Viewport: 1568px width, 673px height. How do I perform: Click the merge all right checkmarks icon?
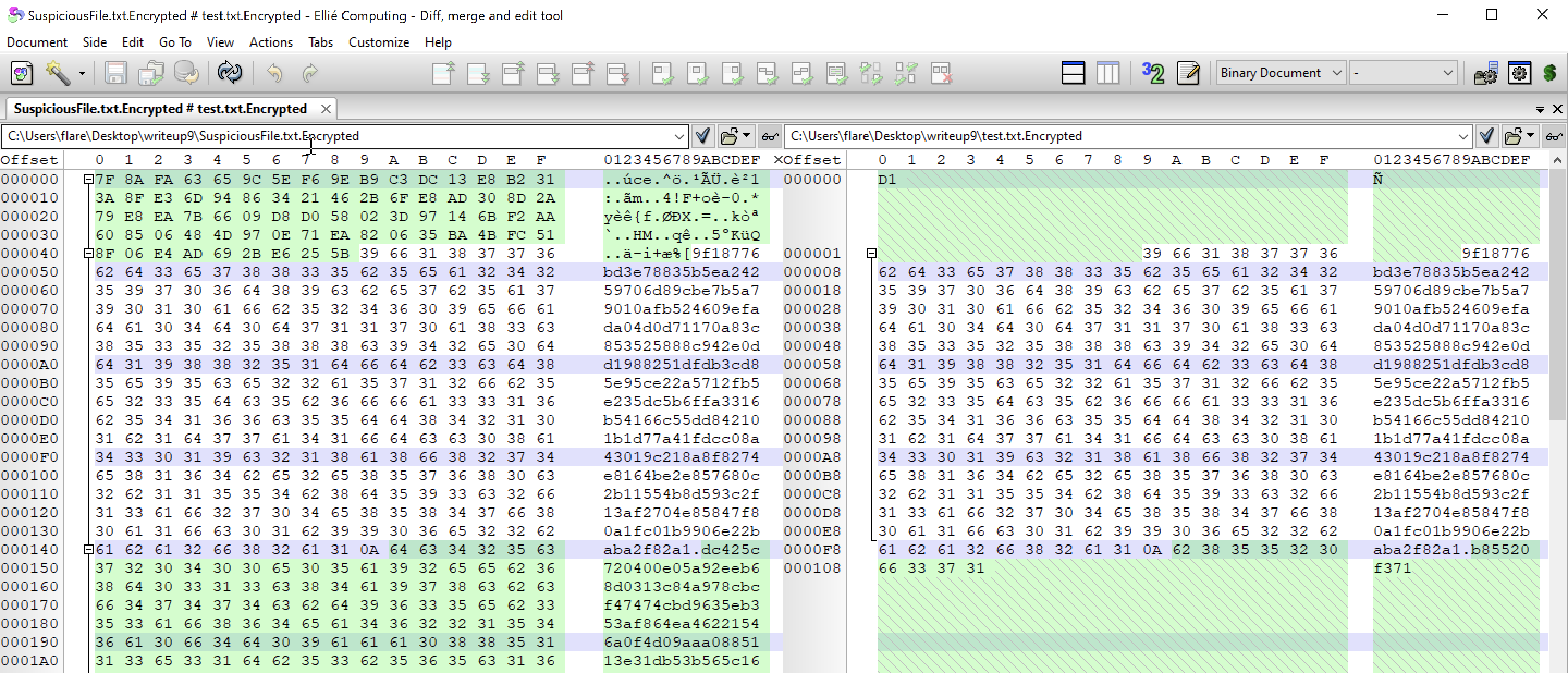point(906,74)
